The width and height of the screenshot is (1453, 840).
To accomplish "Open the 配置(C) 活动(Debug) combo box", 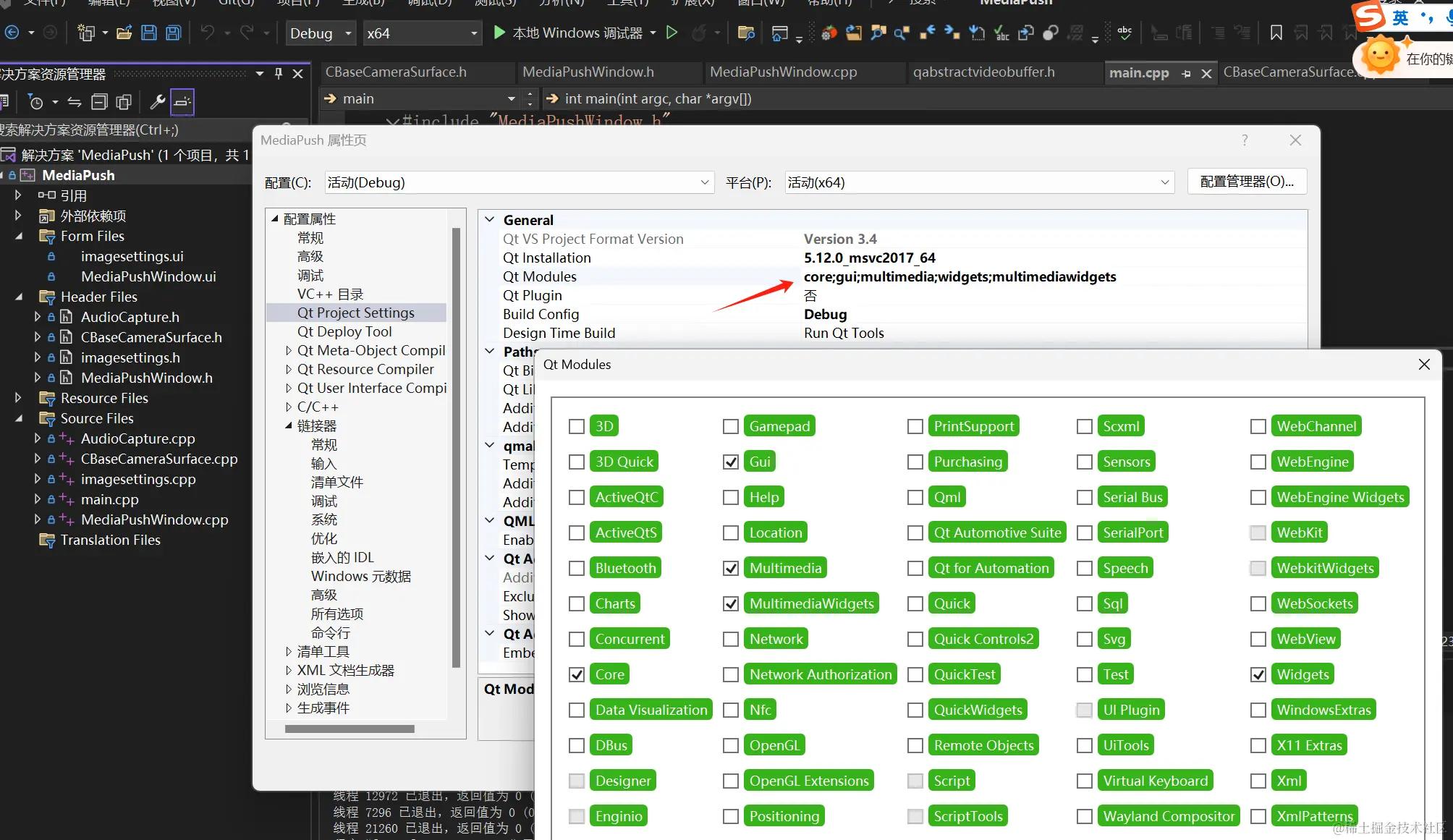I will pos(519,182).
